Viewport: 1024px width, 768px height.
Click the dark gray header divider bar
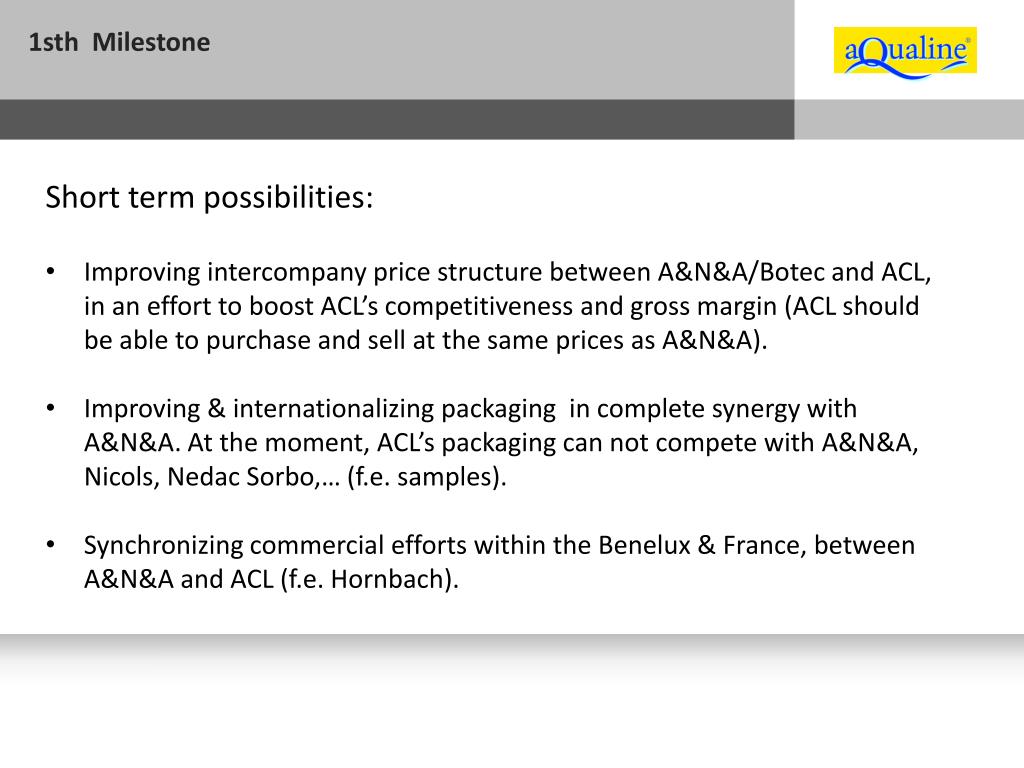click(x=397, y=120)
